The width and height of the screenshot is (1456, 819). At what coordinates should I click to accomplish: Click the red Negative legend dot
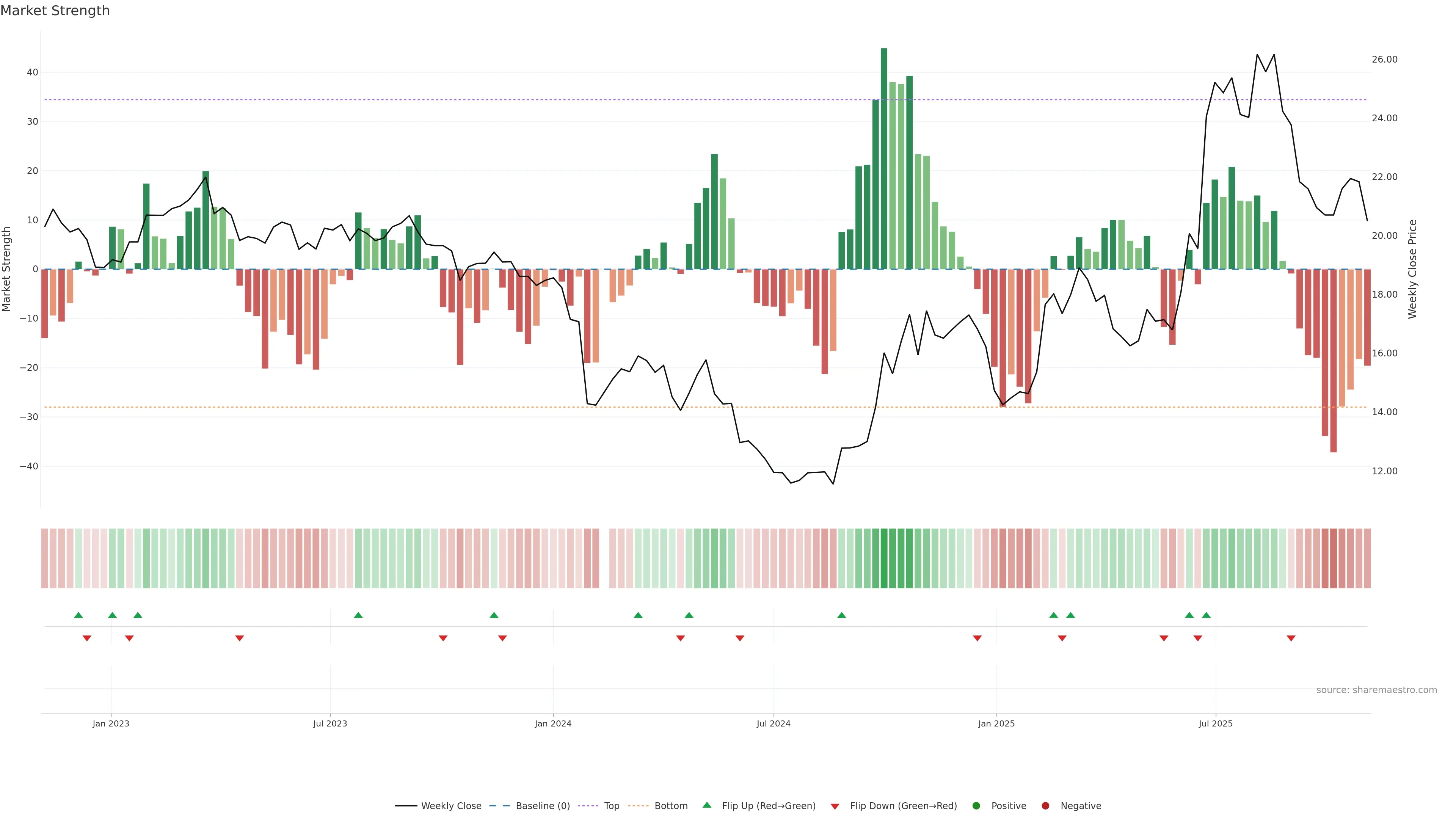(x=1045, y=806)
